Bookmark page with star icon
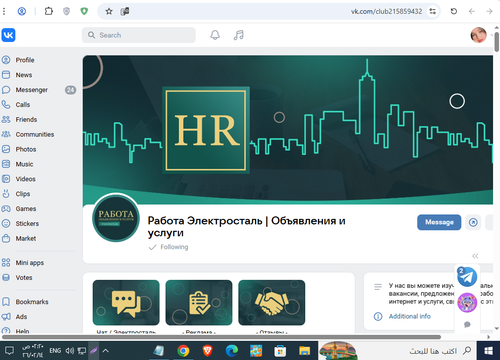This screenshot has height=360, width=500. pos(109,12)
